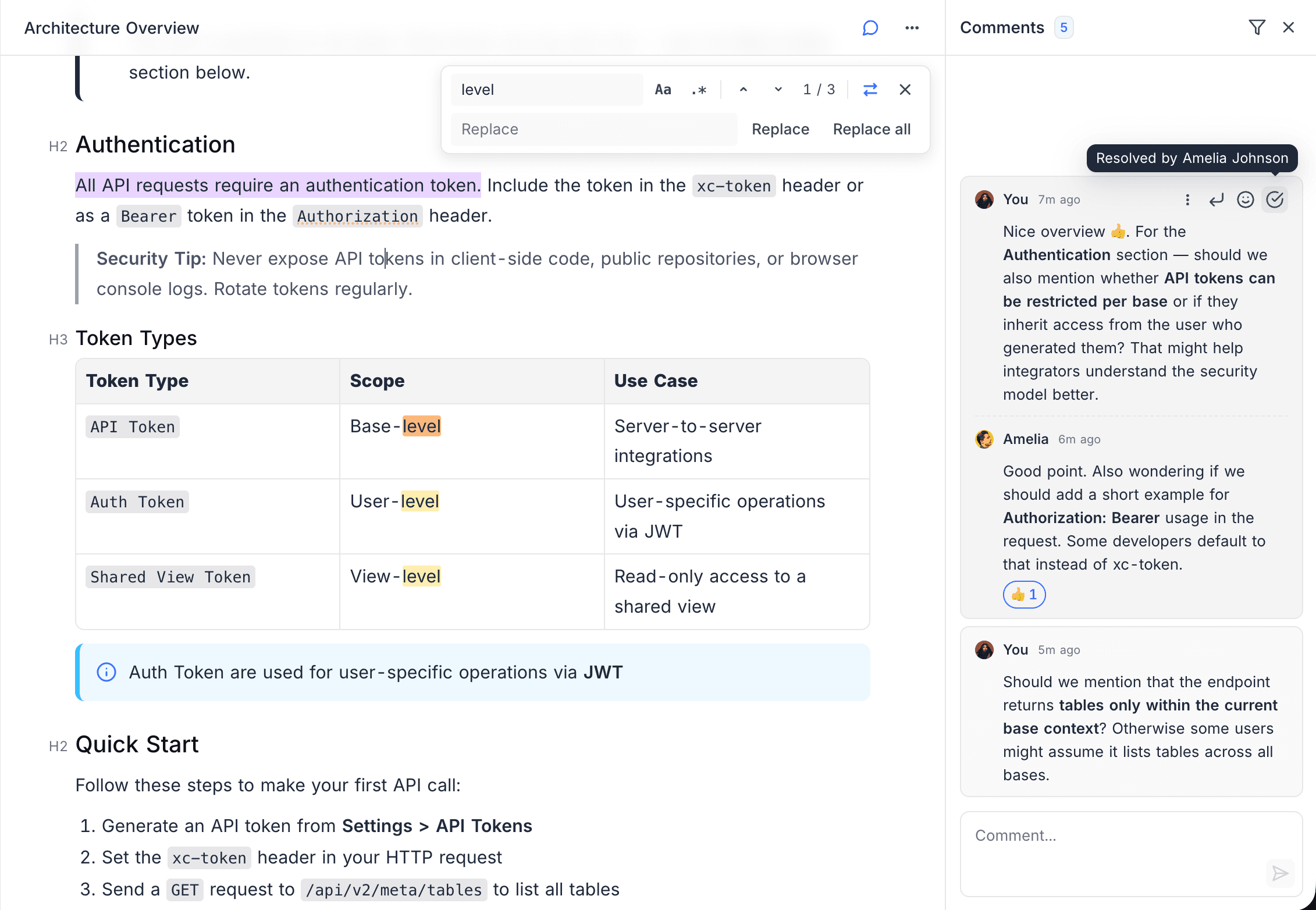Screen dimensions: 1316x910
Task: Click the filter icon in the Comments panel
Action: coord(1257,27)
